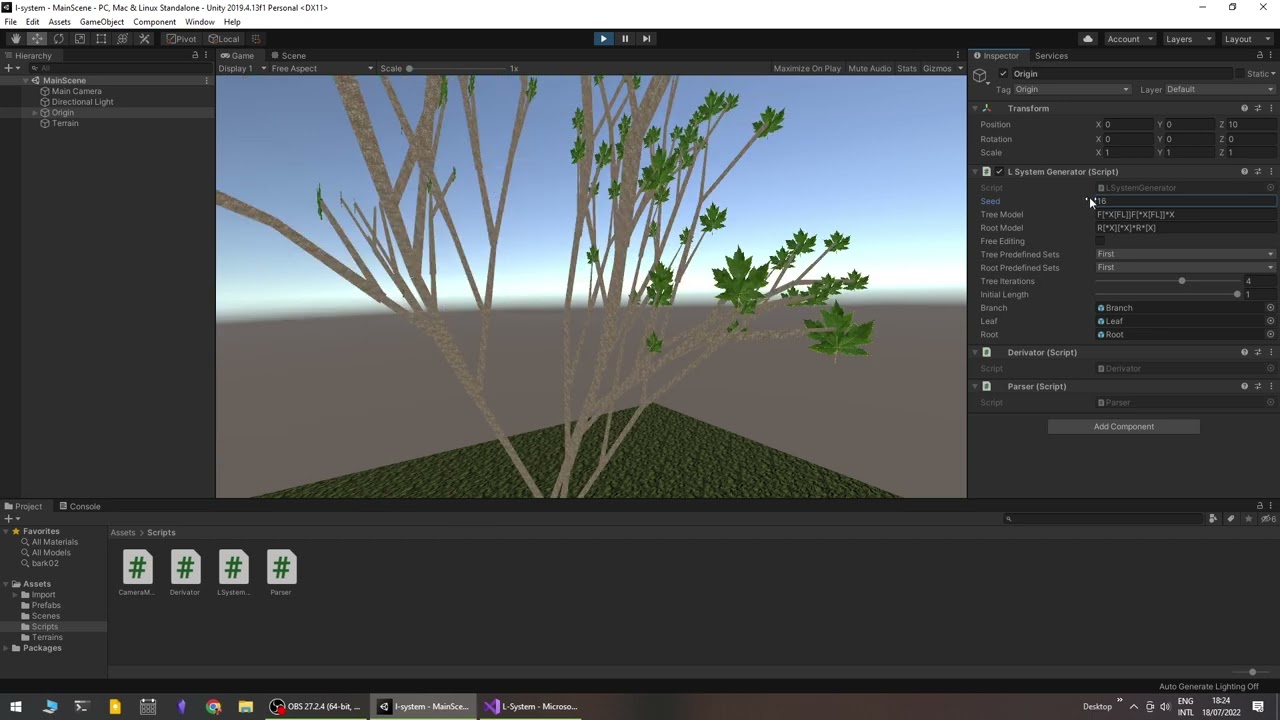Open the Assets menu
Screen dimensions: 1280x720
pyautogui.click(x=59, y=22)
